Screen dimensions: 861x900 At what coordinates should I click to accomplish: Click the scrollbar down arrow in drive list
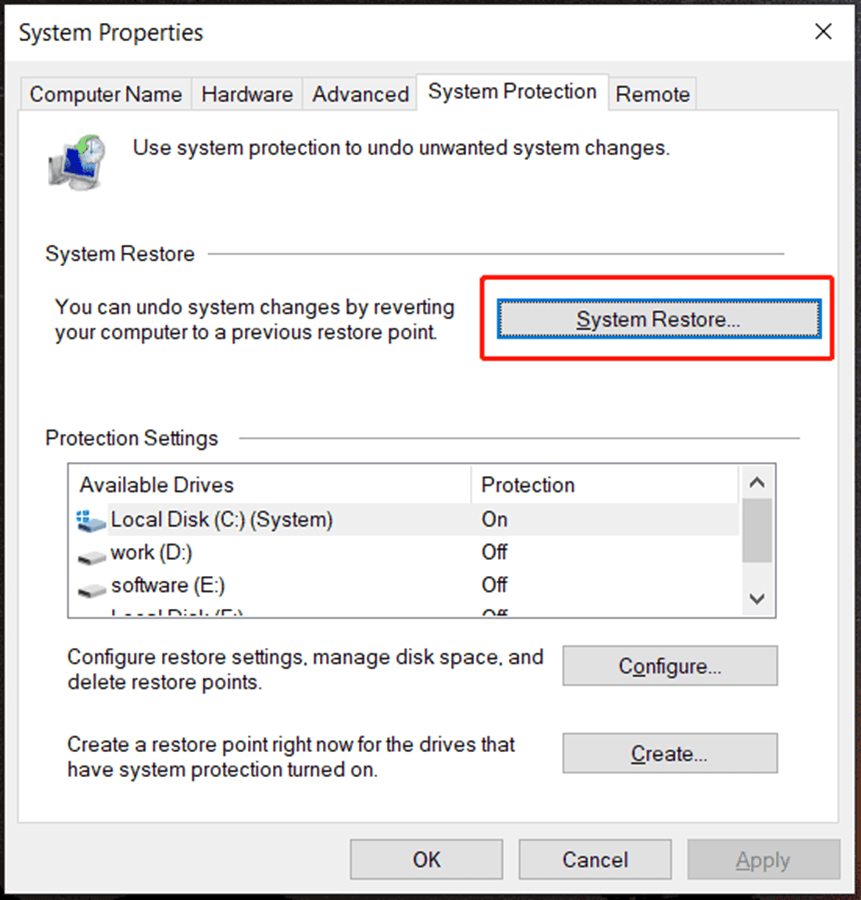pyautogui.click(x=757, y=597)
